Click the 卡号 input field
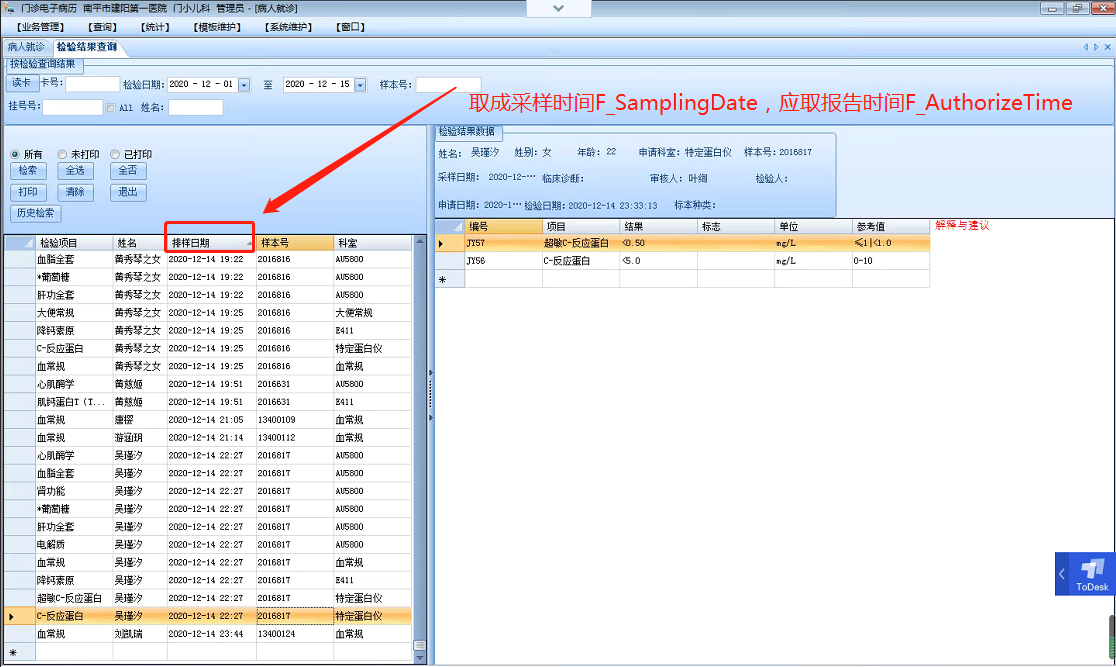 93,84
